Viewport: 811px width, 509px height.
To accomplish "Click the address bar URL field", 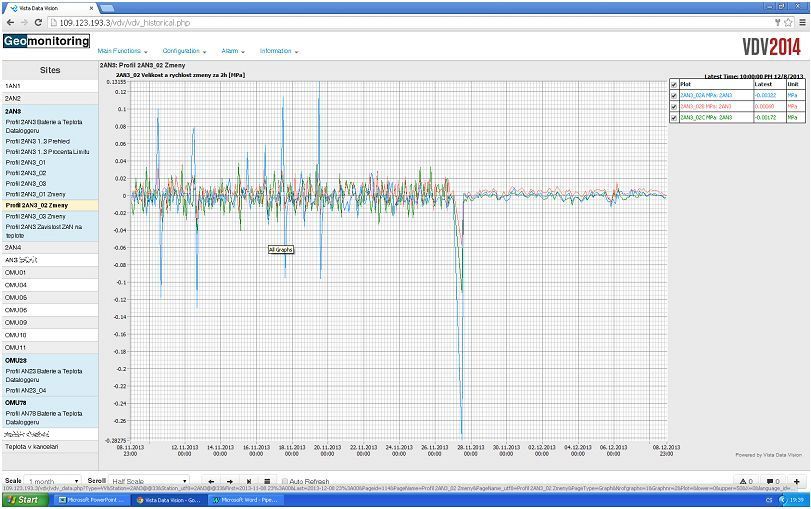I will coord(411,23).
